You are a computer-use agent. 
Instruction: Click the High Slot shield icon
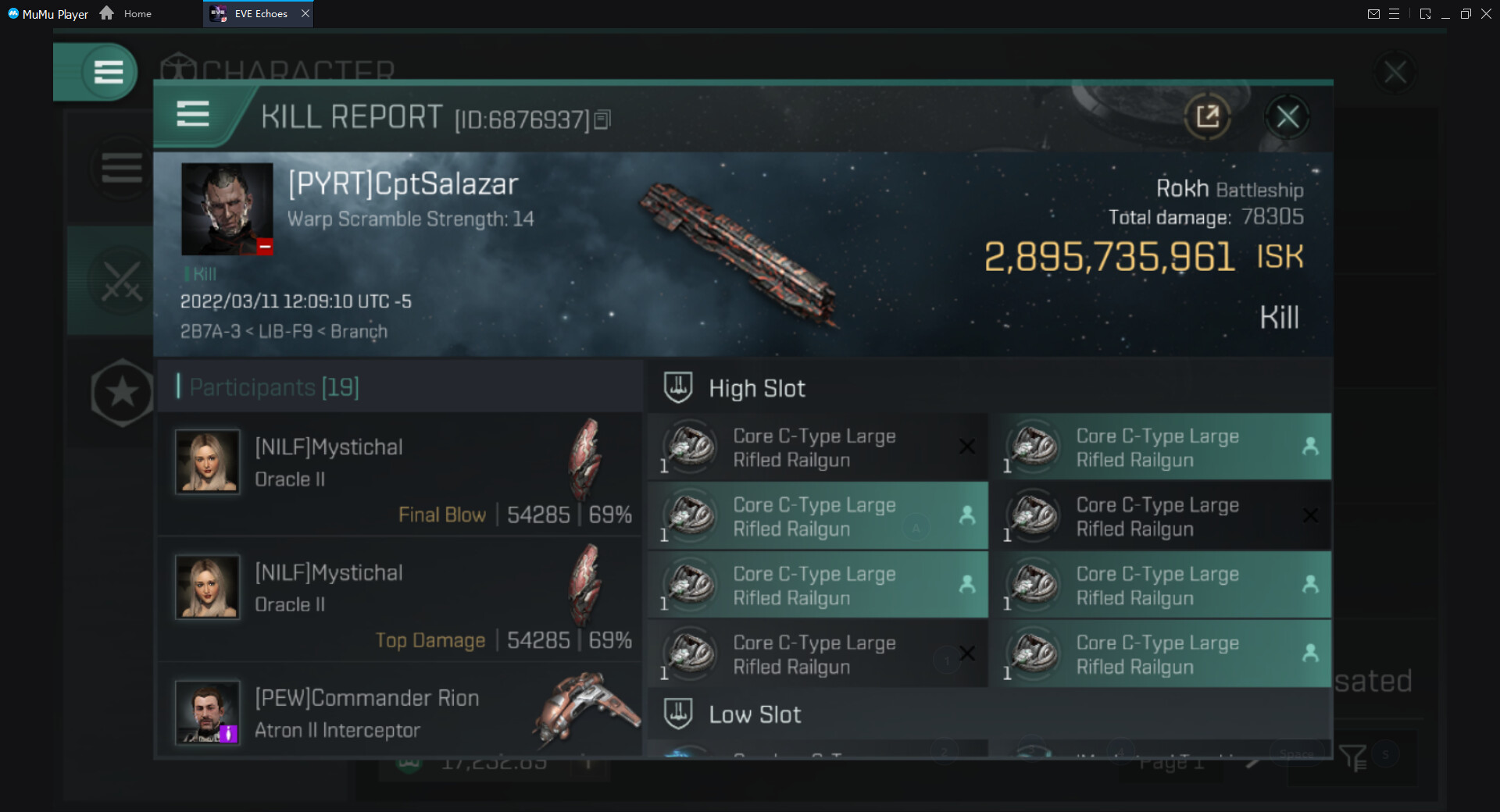coord(678,387)
